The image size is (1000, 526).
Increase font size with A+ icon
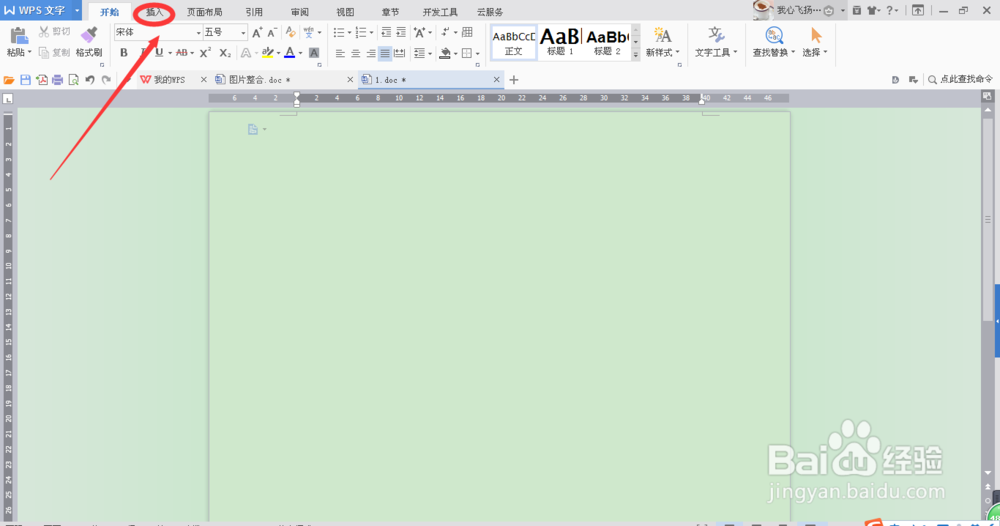257,33
